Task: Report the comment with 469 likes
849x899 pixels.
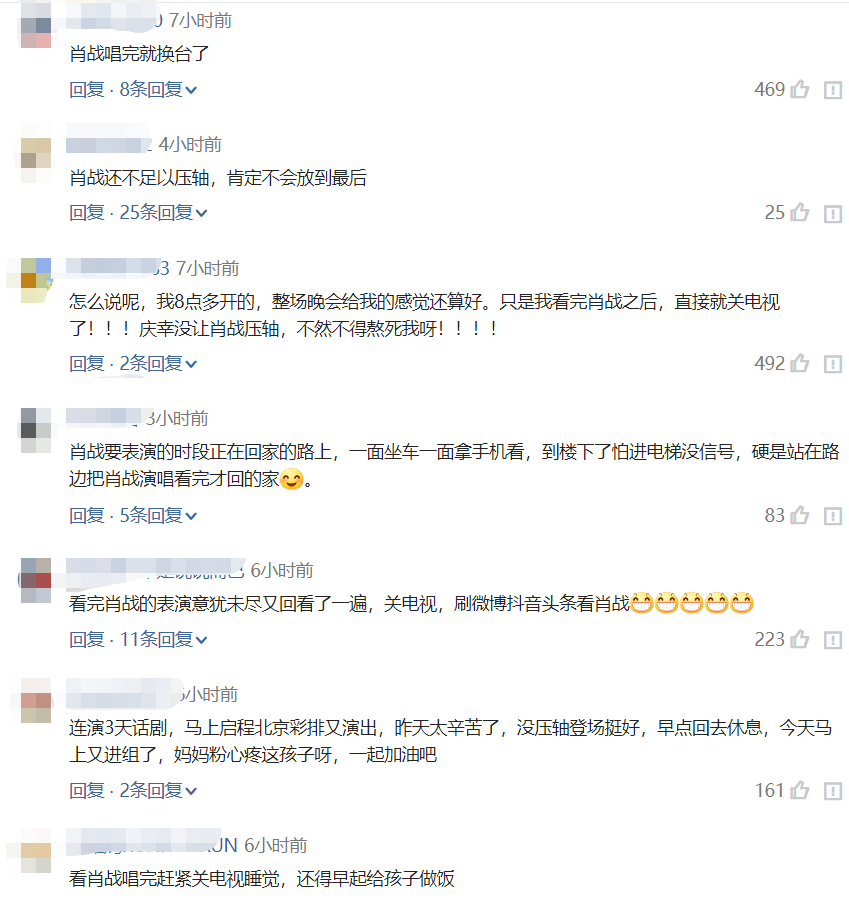Action: coord(832,90)
